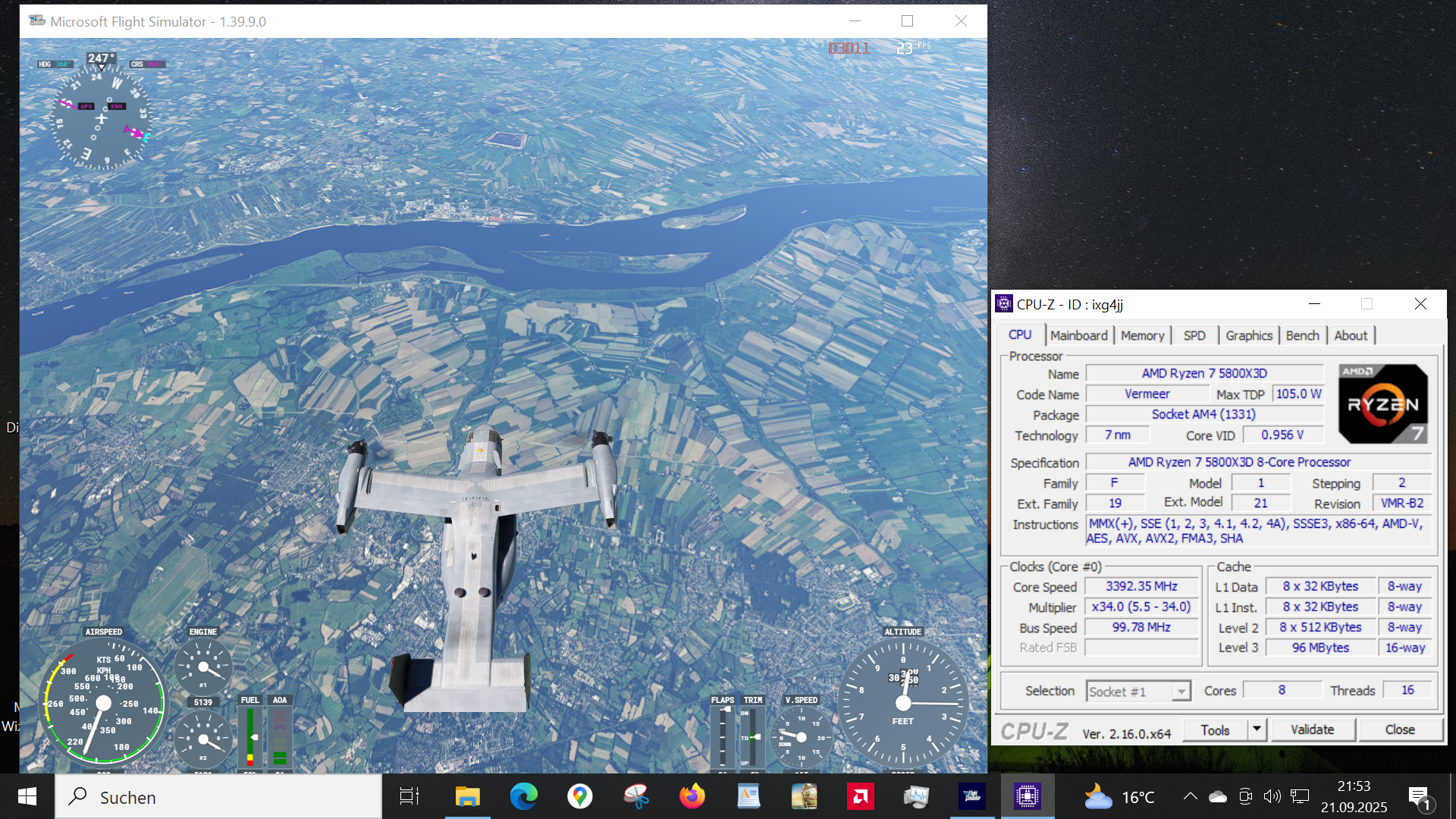Click the Validate button in CPU-Z
The height and width of the screenshot is (819, 1456).
pyautogui.click(x=1313, y=730)
